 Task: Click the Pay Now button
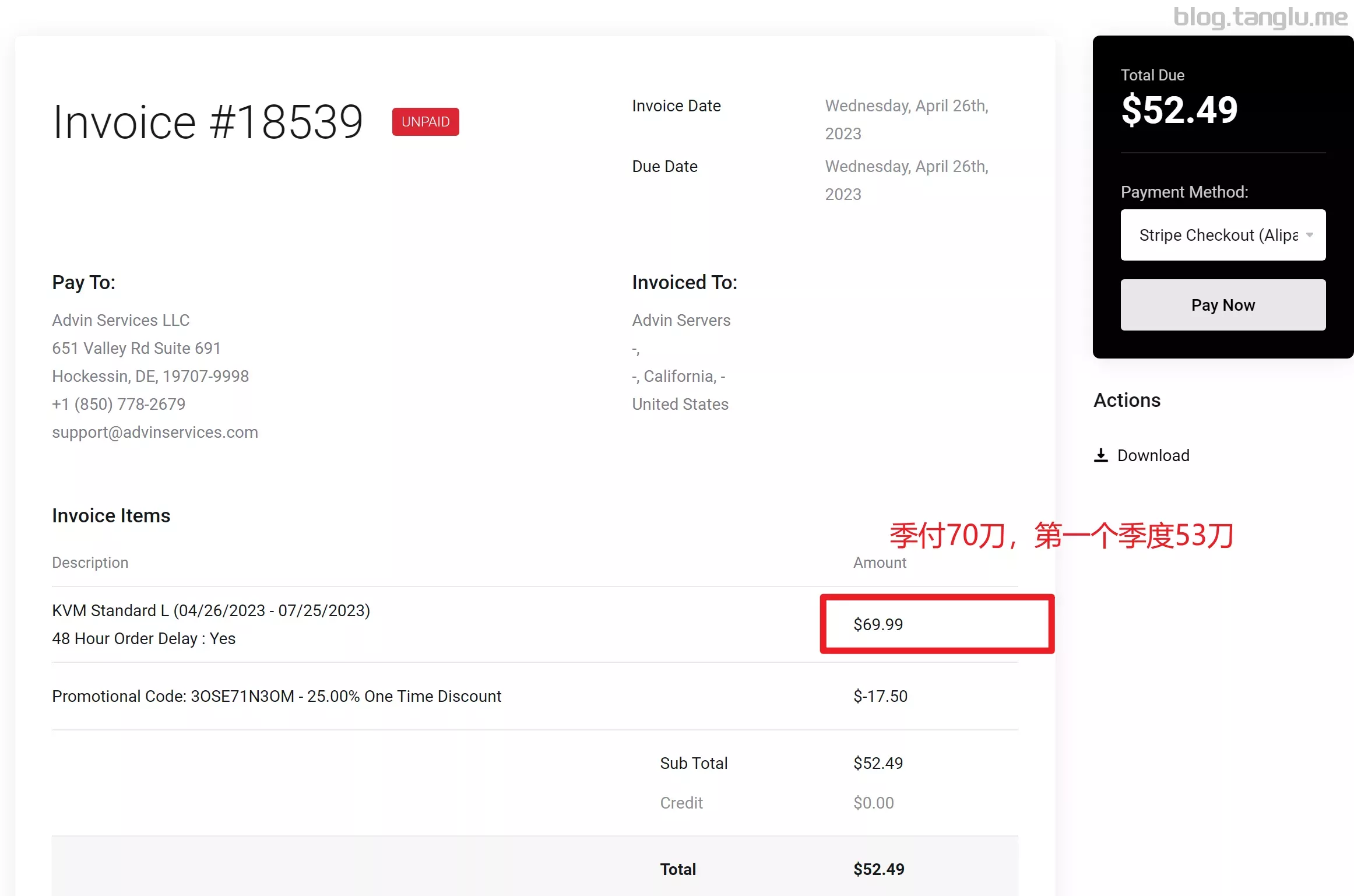1223,305
